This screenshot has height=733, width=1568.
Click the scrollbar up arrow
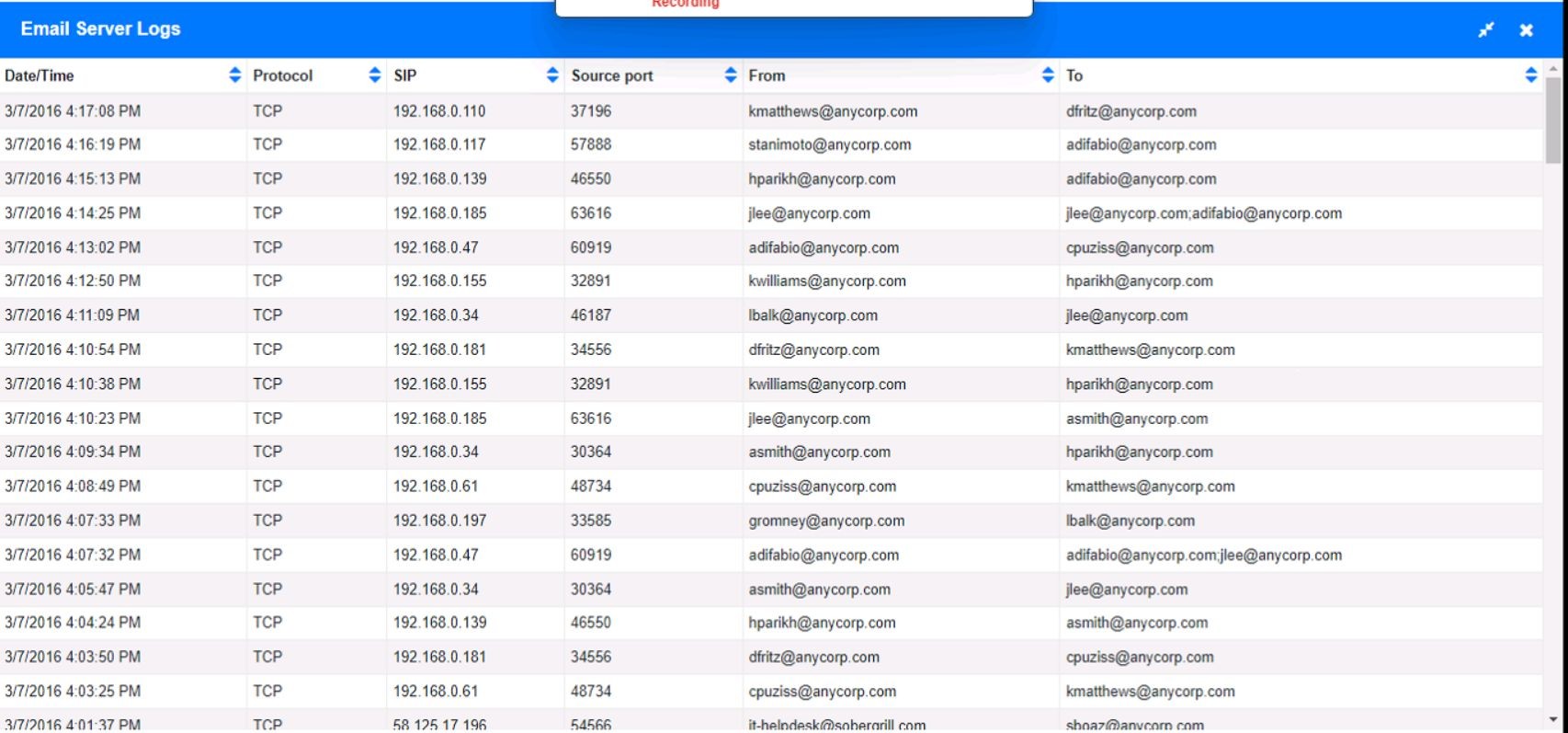[x=1553, y=68]
